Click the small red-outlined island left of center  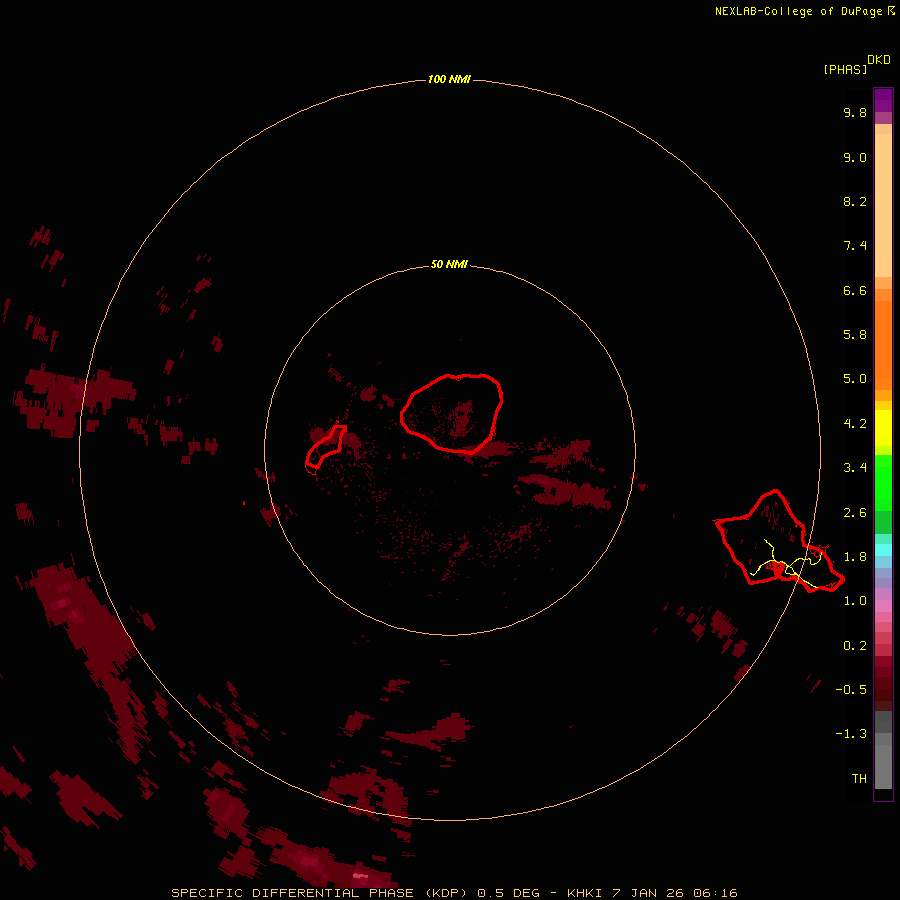click(x=325, y=446)
